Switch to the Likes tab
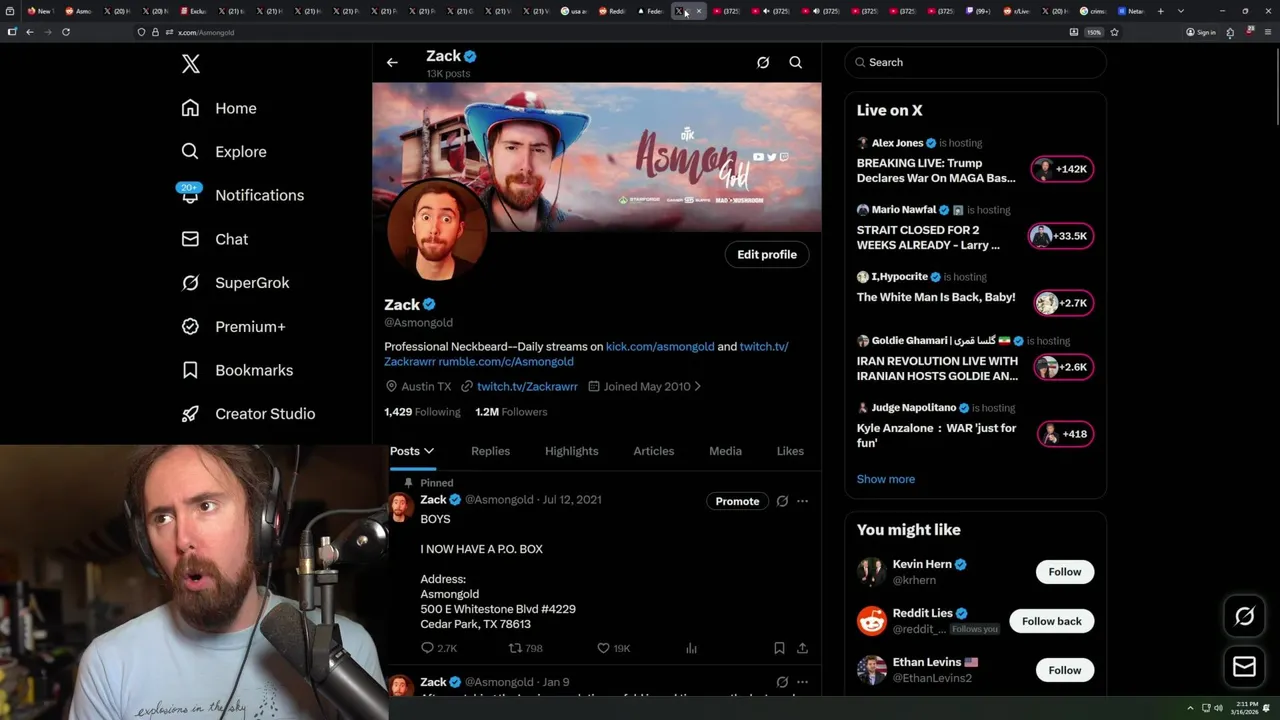Image resolution: width=1280 pixels, height=720 pixels. pos(790,451)
